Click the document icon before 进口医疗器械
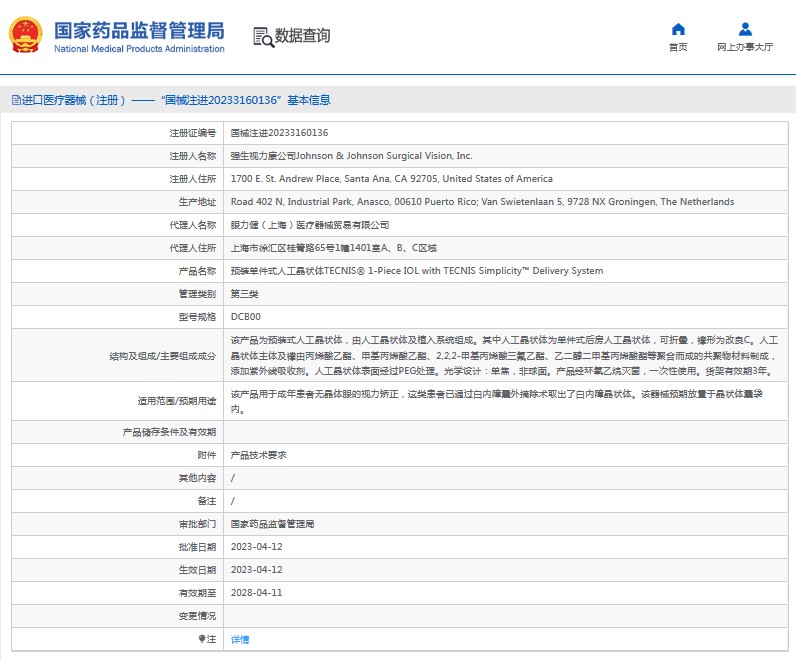The image size is (796, 660). (16, 100)
